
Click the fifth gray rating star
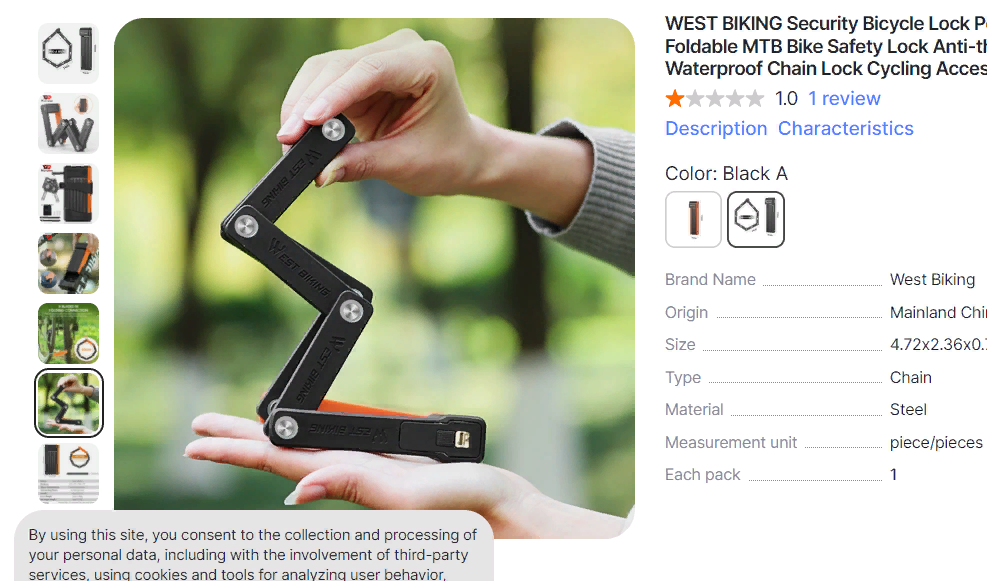755,98
